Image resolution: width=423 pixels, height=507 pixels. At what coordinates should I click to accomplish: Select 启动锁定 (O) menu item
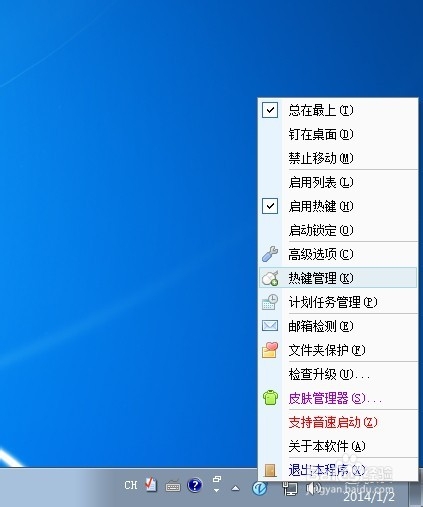coord(338,230)
